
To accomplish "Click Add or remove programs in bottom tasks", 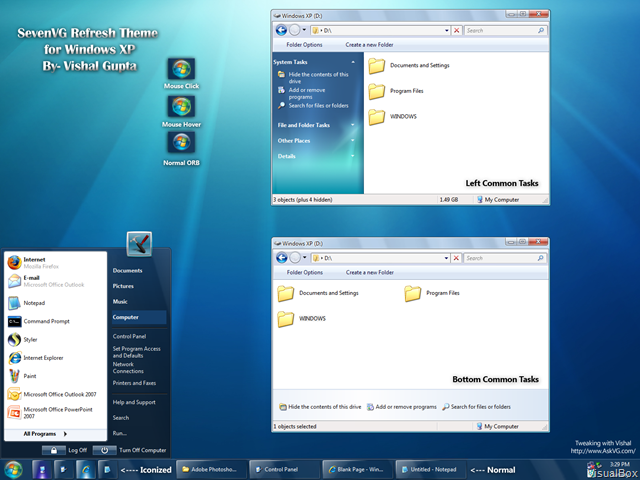I will click(x=402, y=407).
